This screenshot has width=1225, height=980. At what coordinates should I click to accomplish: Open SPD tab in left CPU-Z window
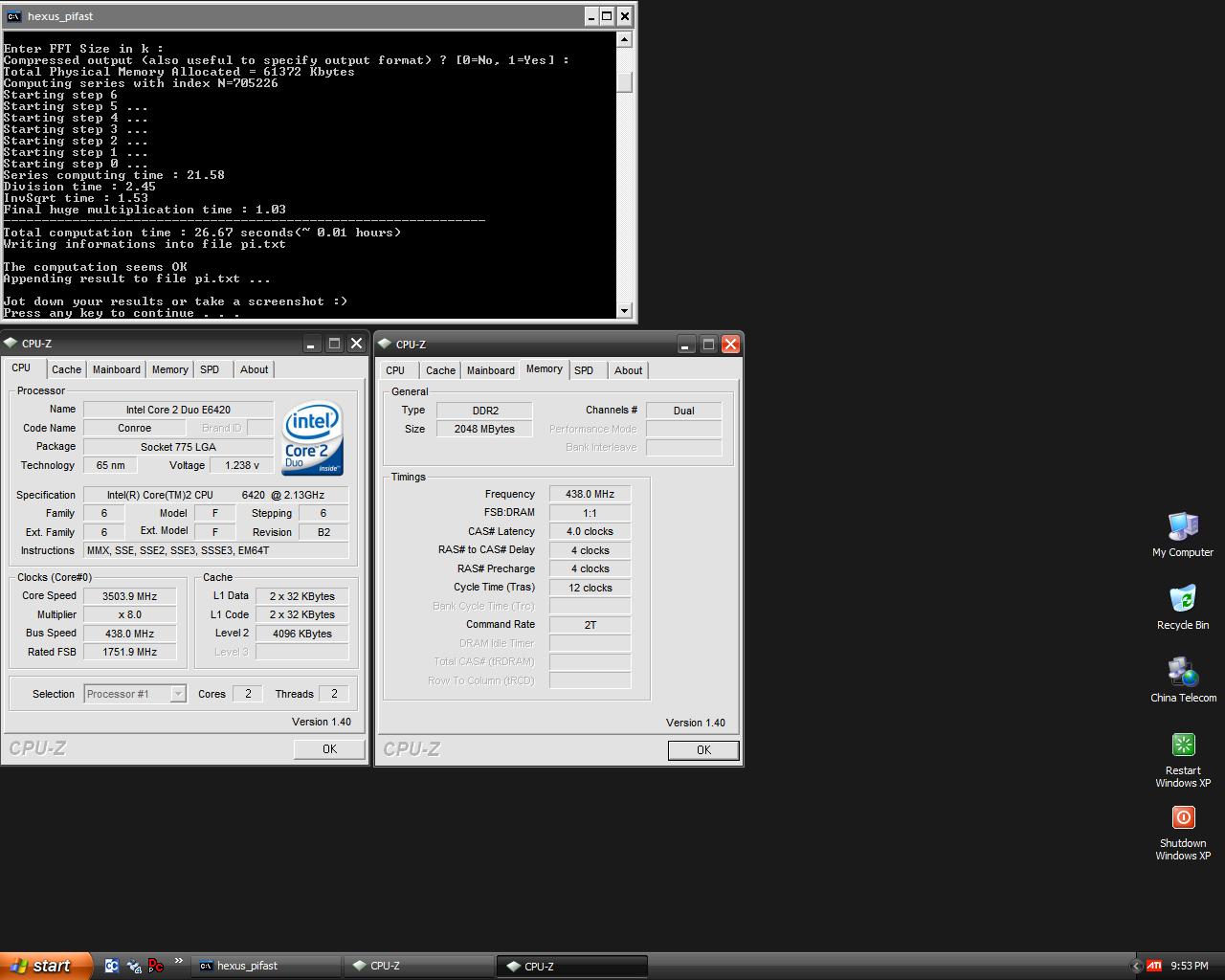click(210, 369)
